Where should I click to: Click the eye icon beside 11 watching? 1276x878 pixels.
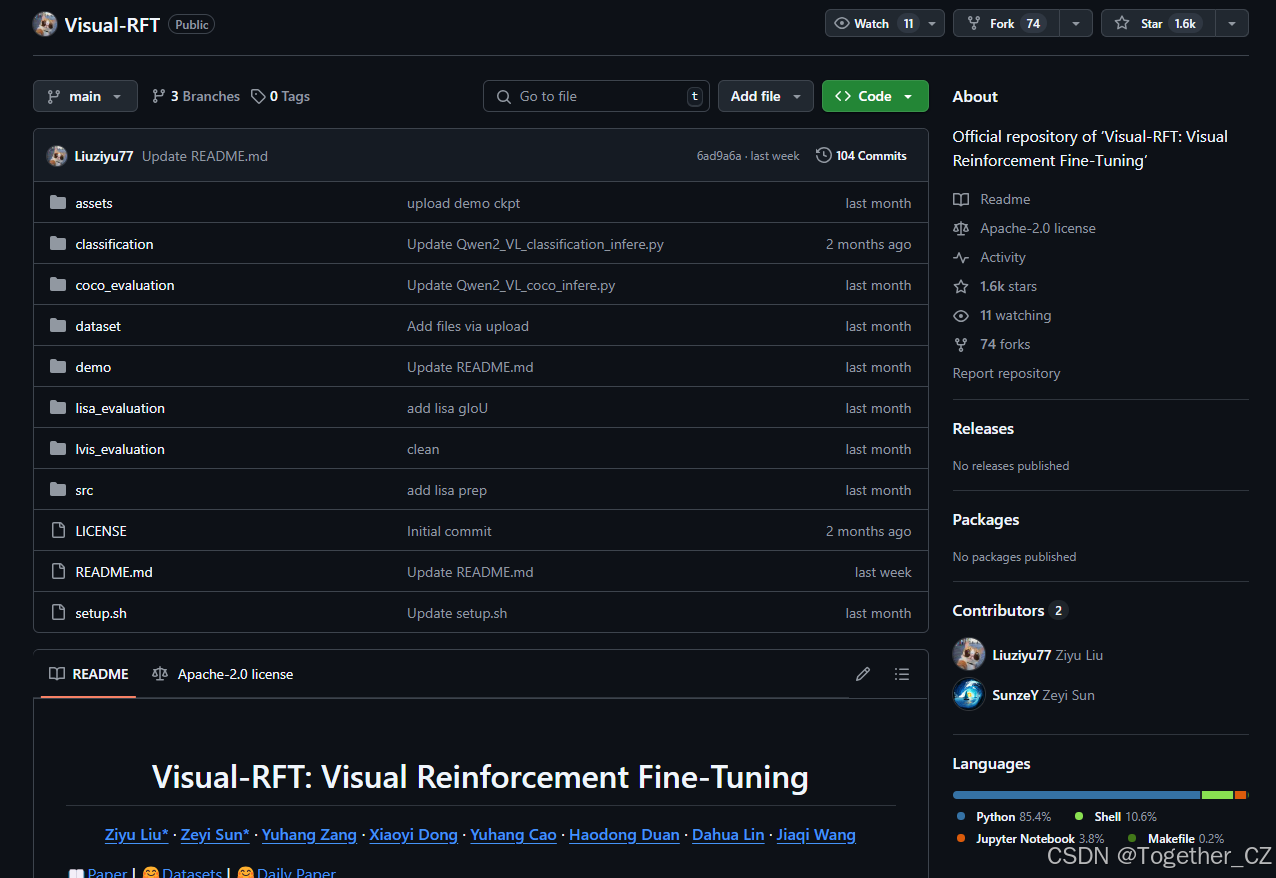(x=961, y=315)
